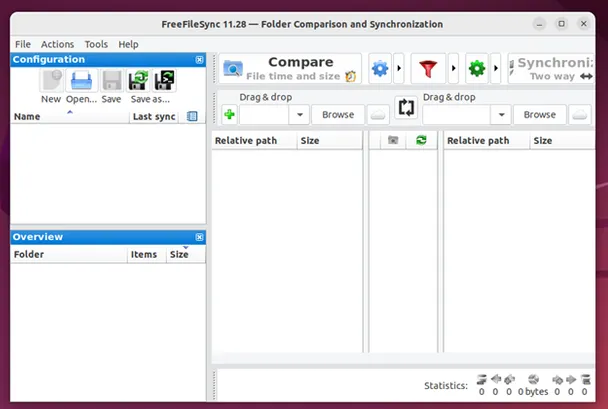Open the red funnel filter settings
Screen dimensions: 608x409
428,69
